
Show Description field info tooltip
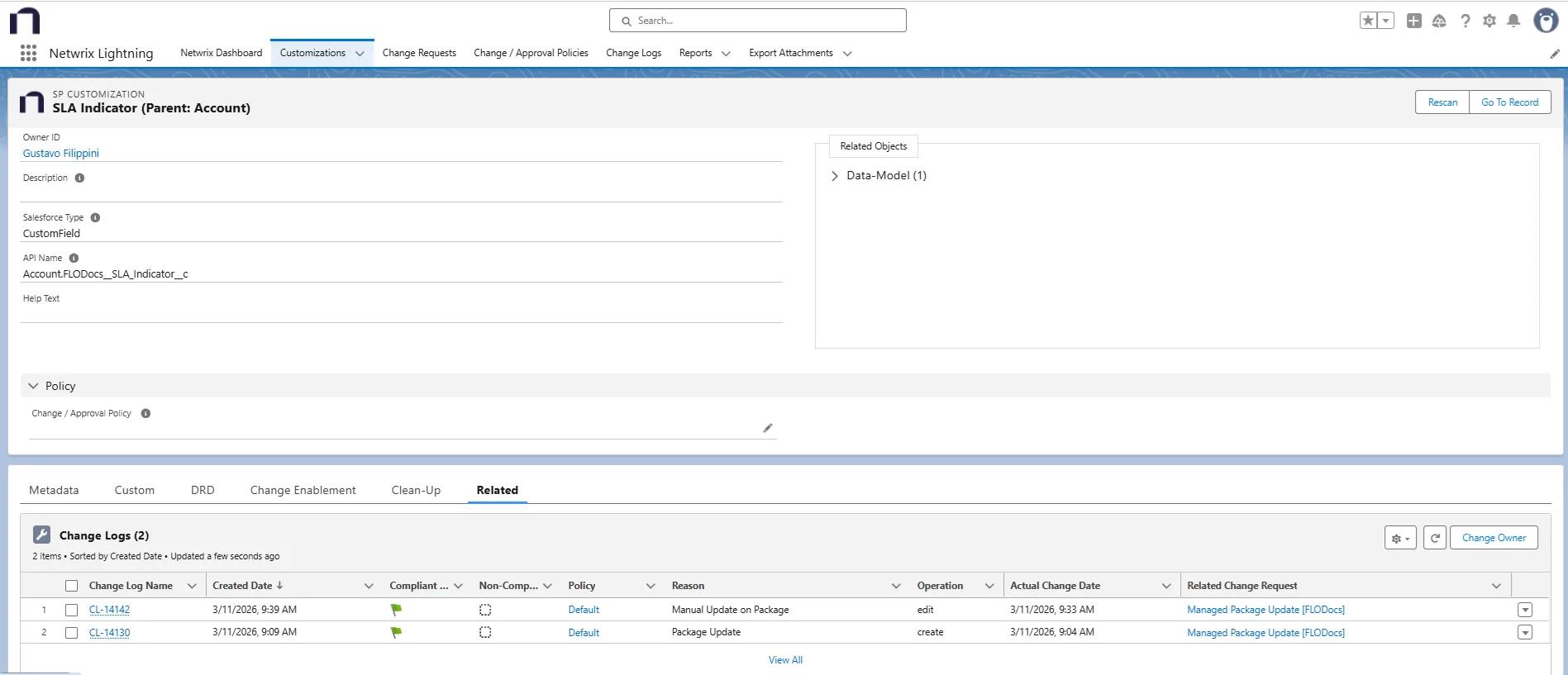(x=79, y=178)
